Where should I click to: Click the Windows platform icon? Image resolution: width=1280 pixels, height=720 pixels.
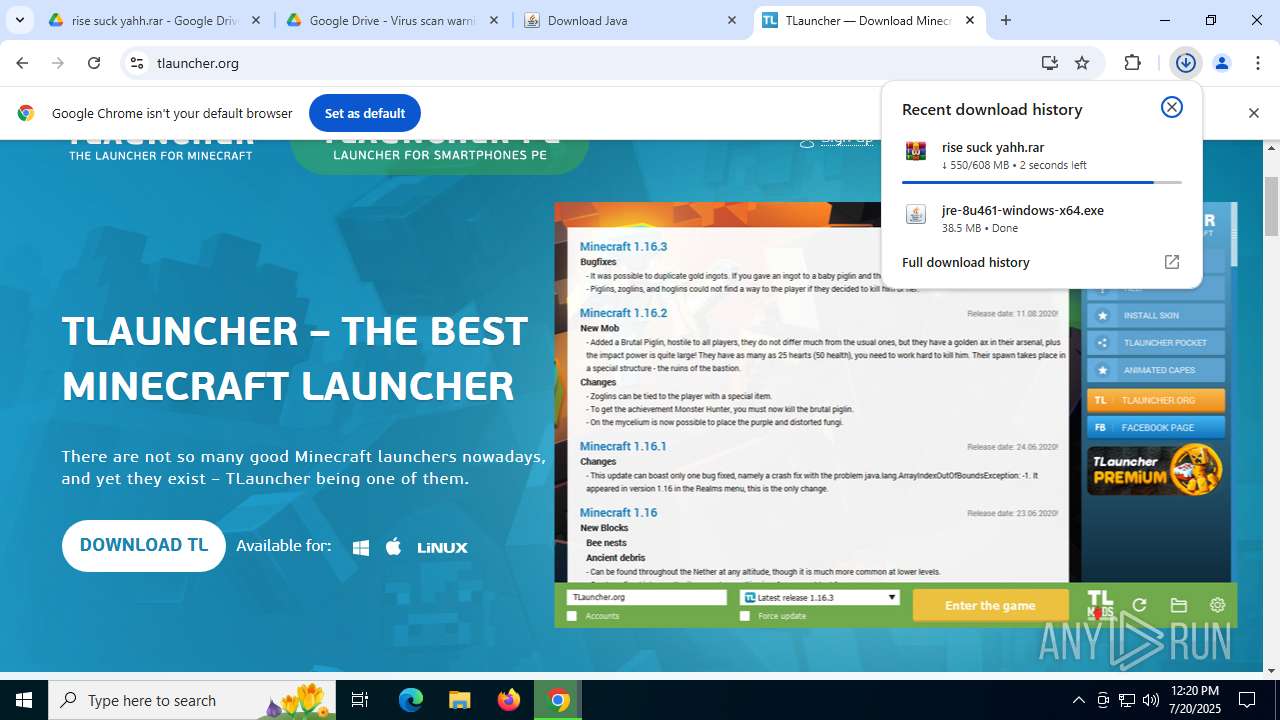(361, 547)
